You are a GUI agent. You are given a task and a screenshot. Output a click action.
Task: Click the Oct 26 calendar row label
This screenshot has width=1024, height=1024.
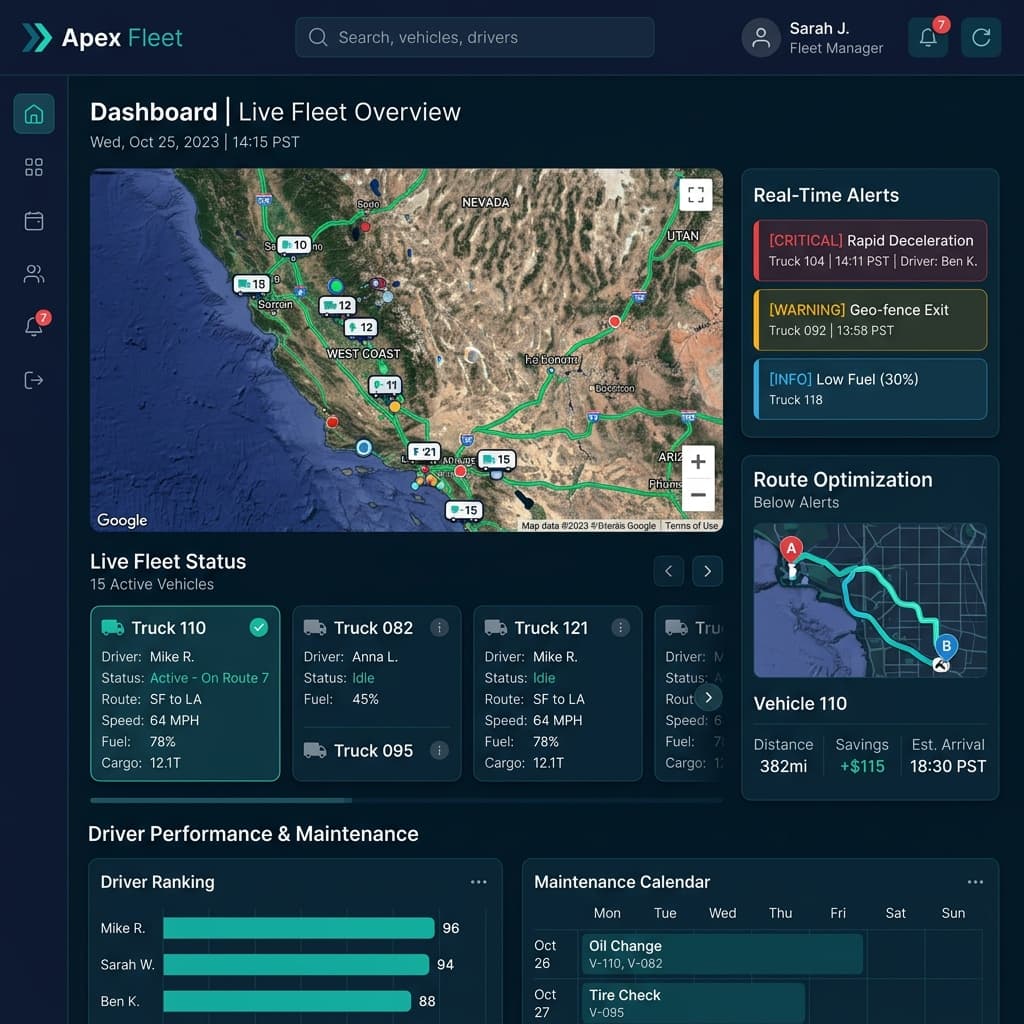point(545,954)
